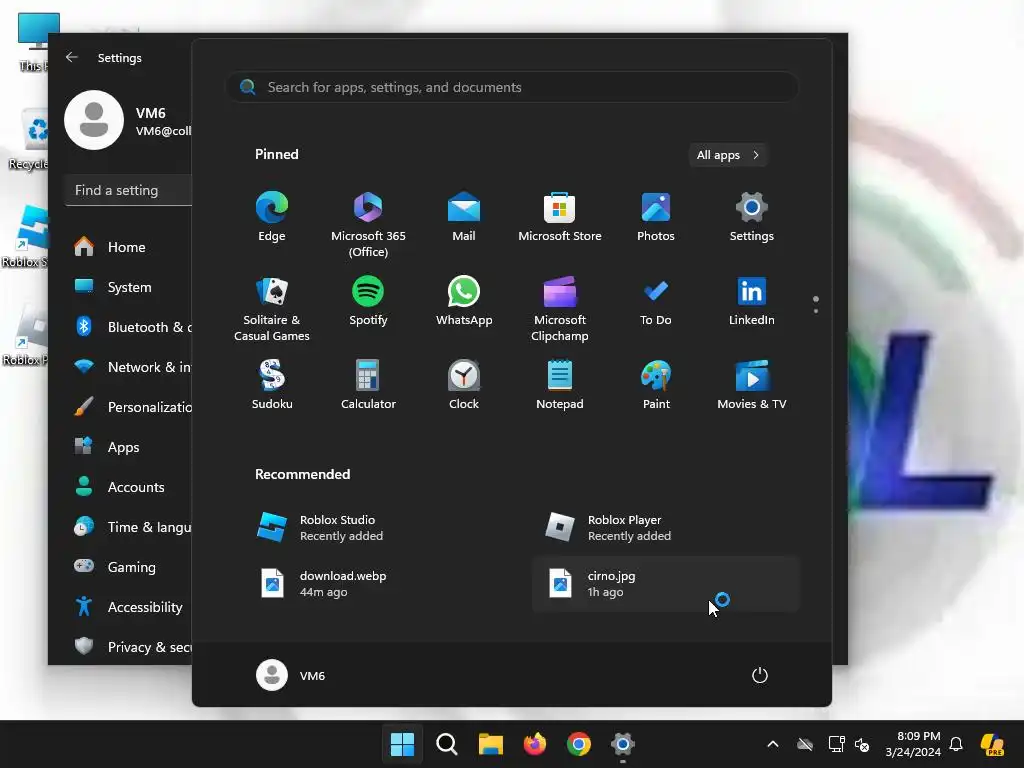Screen dimensions: 1024x768
Task: Select Accessibility settings
Action: (x=129, y=607)
